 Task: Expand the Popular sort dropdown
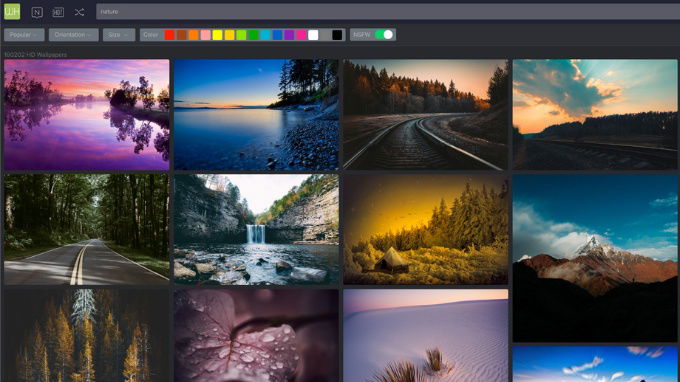(24, 35)
